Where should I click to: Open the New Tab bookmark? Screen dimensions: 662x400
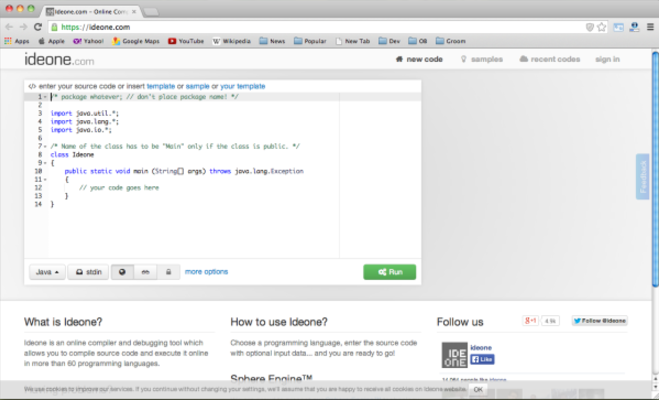coord(353,41)
